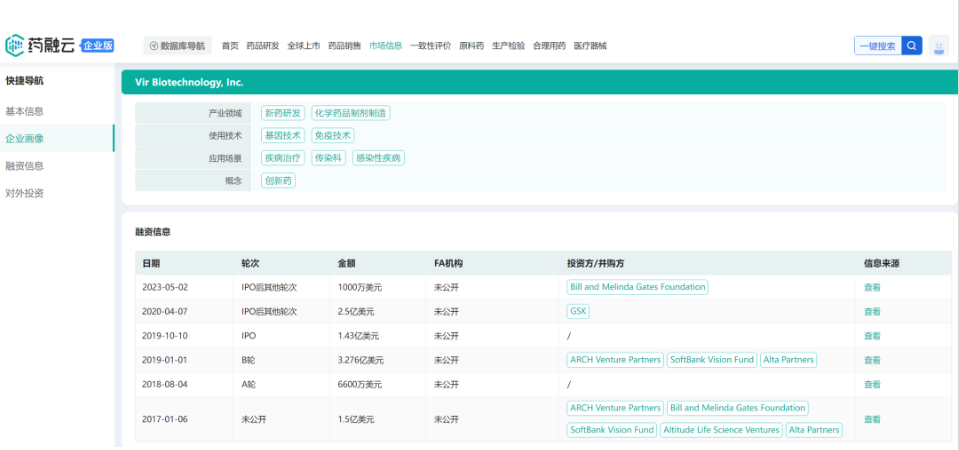Viewport: 959px width, 450px height.
Task: Click the 新药研发 industry tag
Action: pos(283,113)
